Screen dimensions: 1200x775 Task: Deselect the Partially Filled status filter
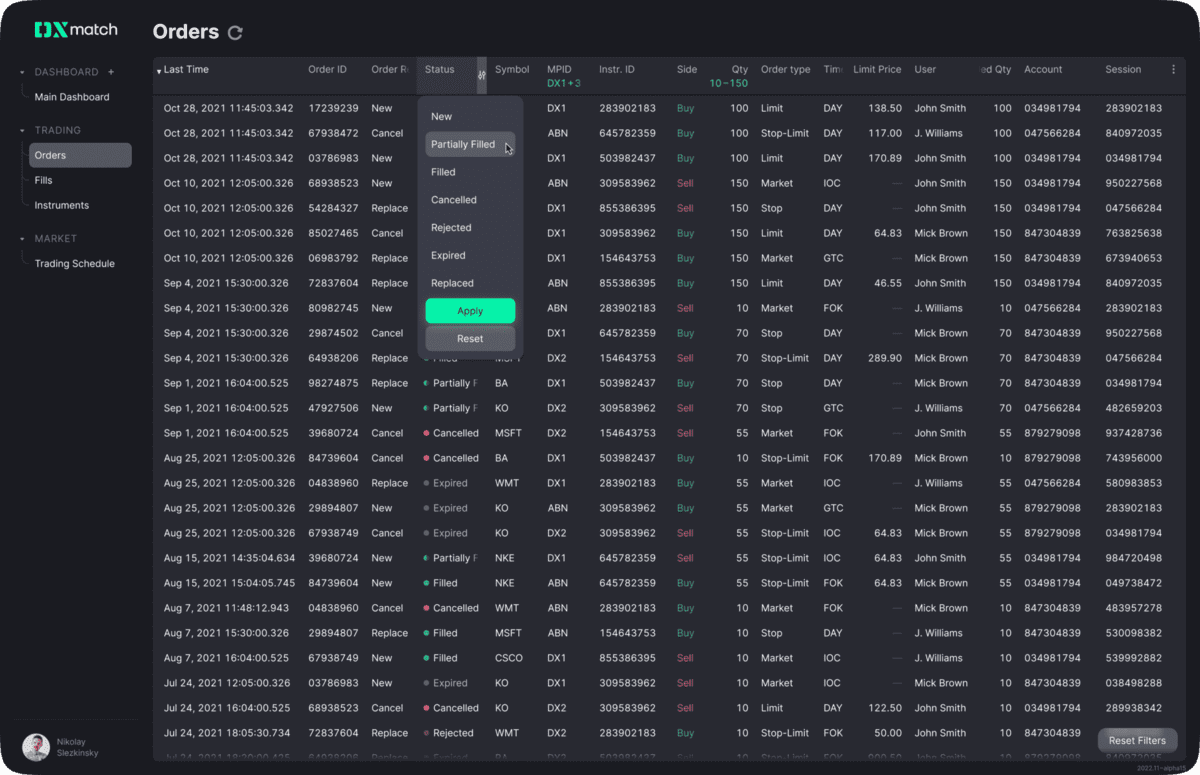(470, 143)
